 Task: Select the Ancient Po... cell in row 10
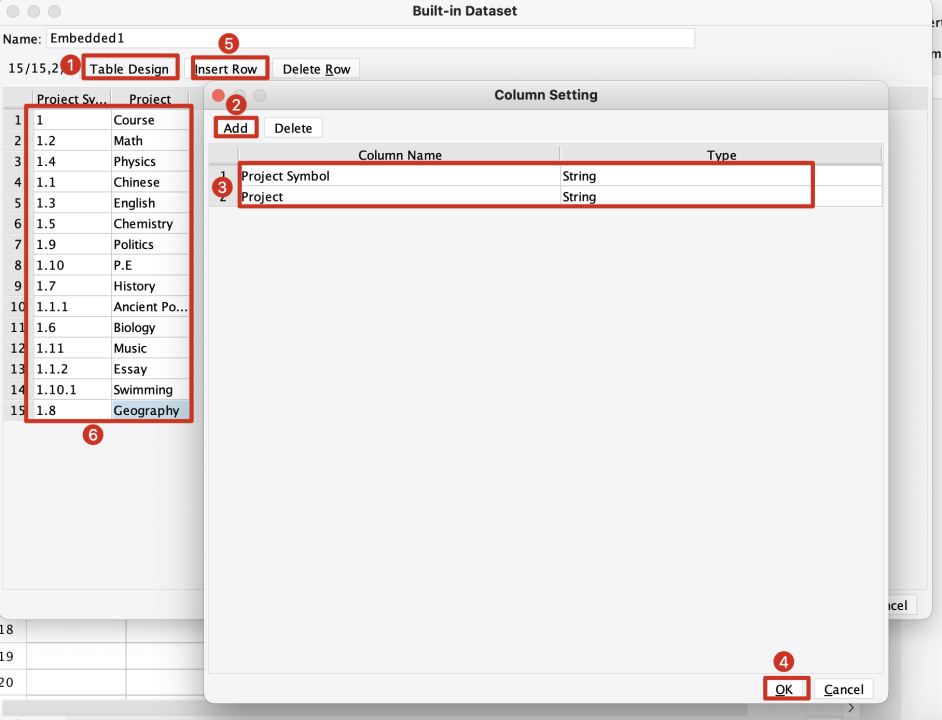tap(148, 306)
